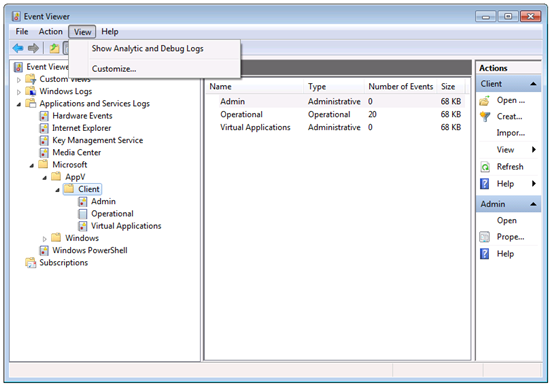Click the Subscriptions icon

point(31,263)
